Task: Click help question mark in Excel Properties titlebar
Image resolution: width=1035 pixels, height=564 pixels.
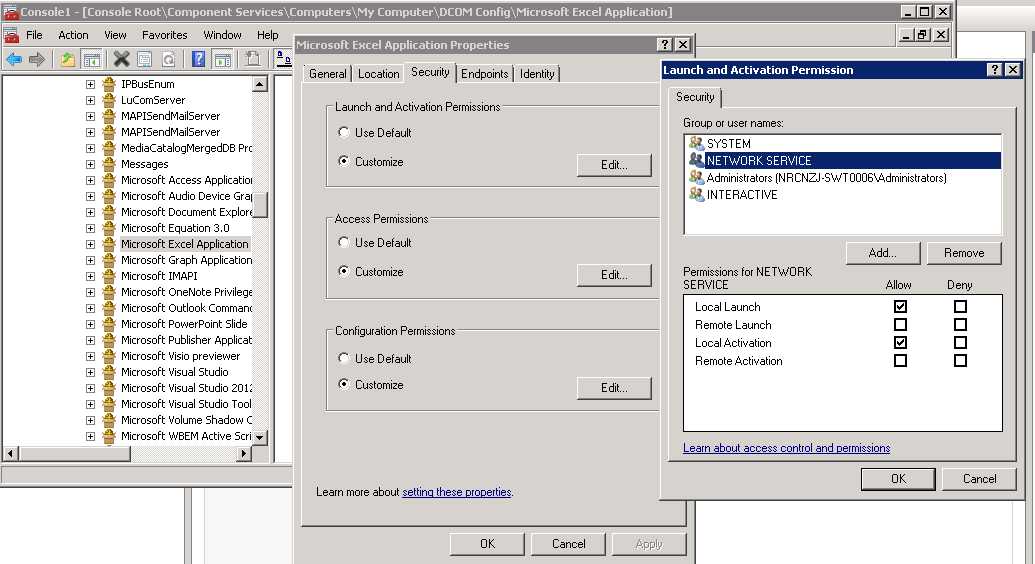Action: [665, 44]
